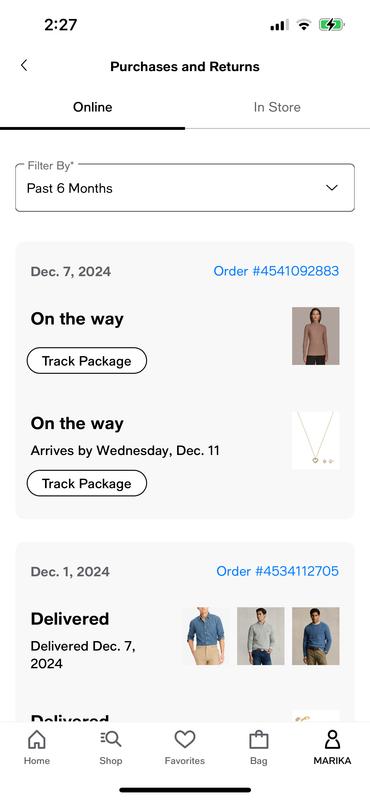Switch to the In Store tab
The width and height of the screenshot is (370, 800).
[x=277, y=107]
